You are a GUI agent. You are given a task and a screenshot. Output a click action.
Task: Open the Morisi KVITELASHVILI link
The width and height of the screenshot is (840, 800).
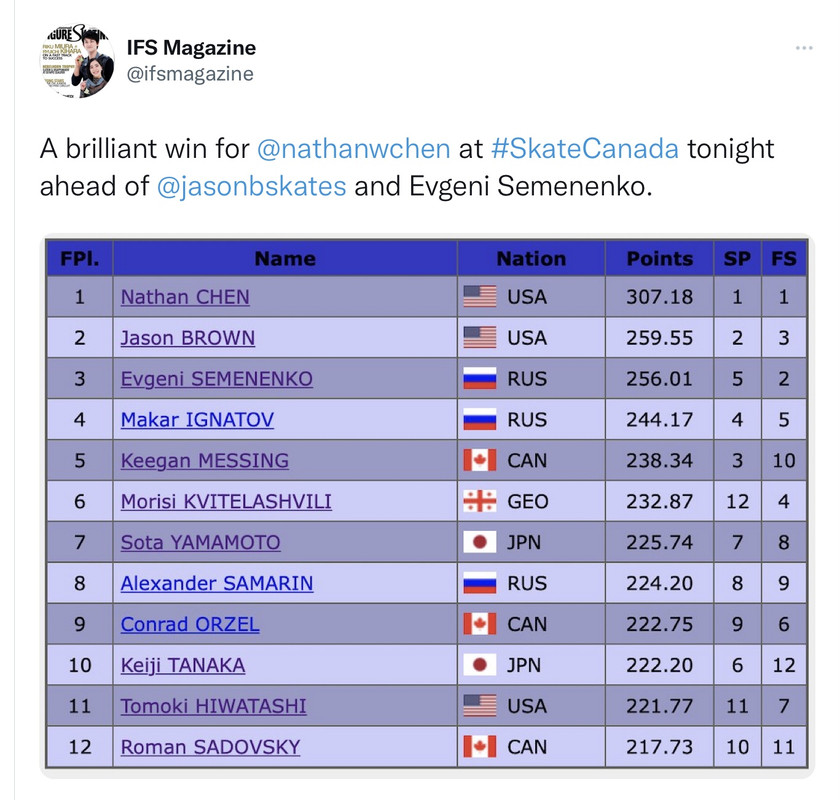click(226, 502)
